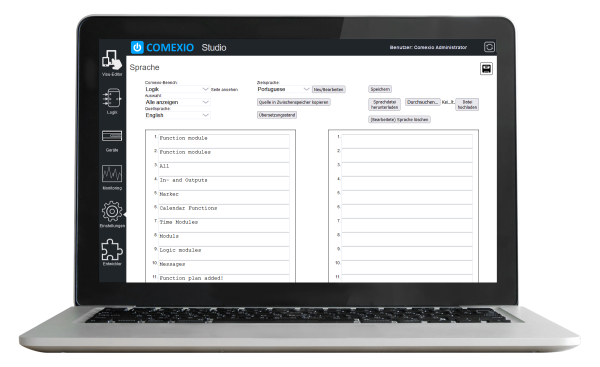Click the 'Calendar Functions' source text field

224,211
